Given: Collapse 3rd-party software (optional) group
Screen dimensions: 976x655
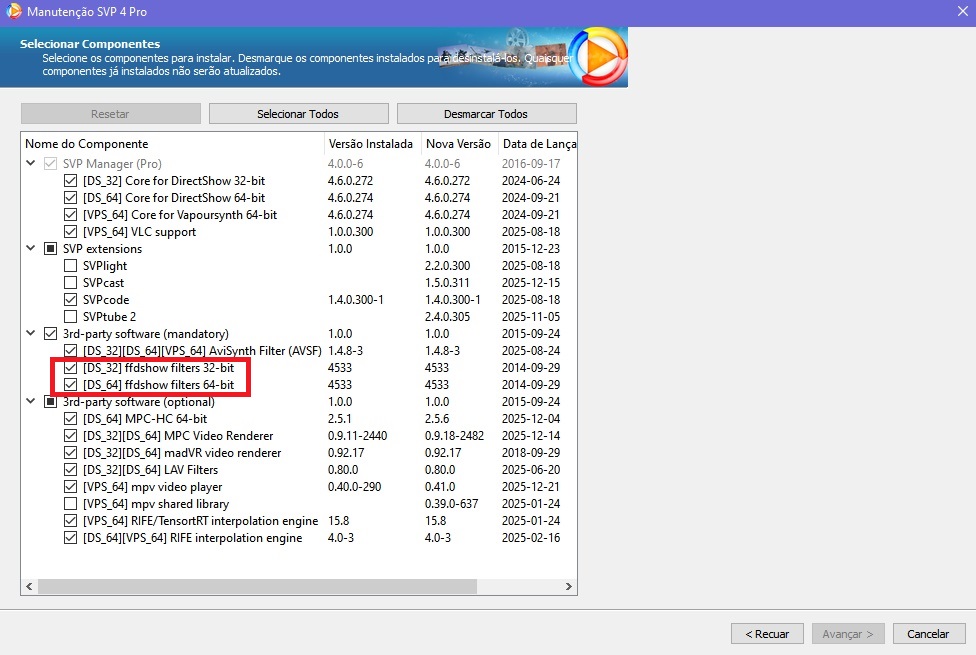Looking at the screenshot, I should pos(31,402).
